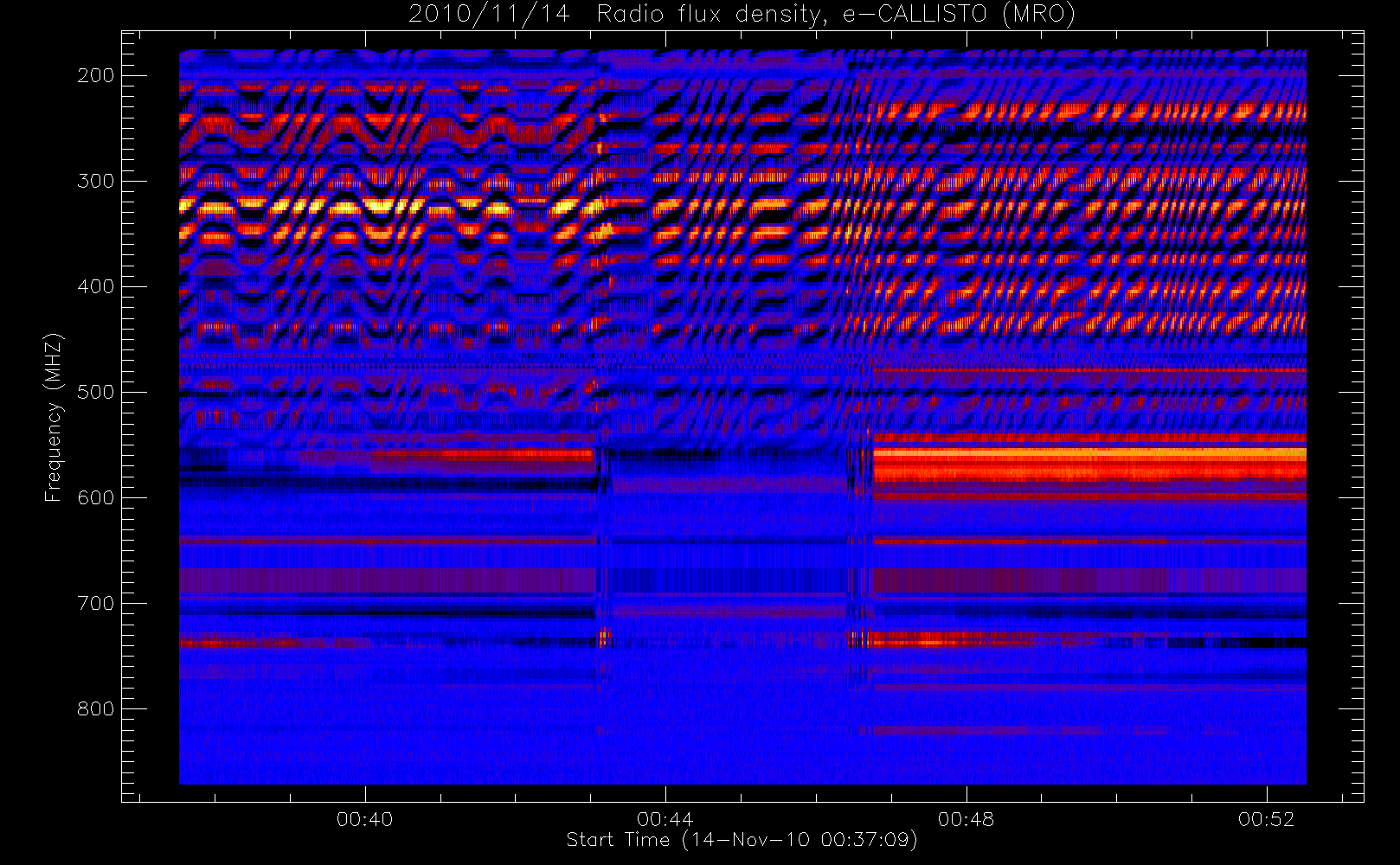Image resolution: width=1400 pixels, height=865 pixels.
Task: Select the 700 frequency tick label
Action: click(x=96, y=603)
